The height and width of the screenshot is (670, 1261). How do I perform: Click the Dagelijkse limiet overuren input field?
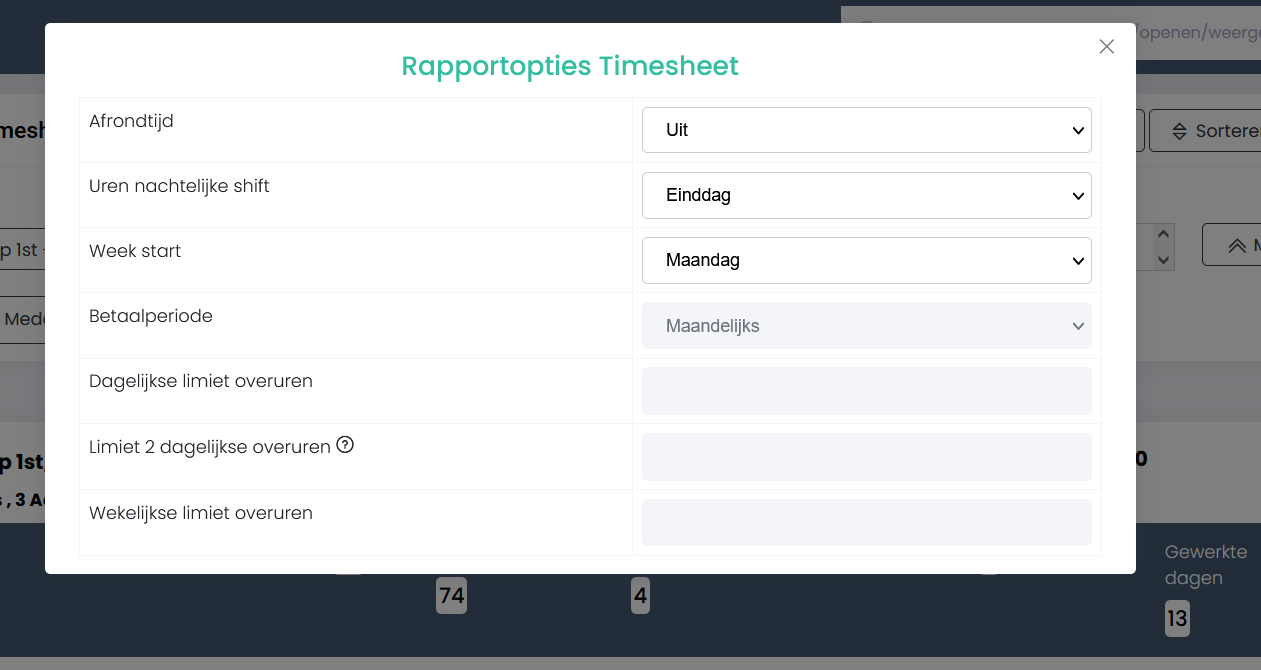(x=866, y=391)
